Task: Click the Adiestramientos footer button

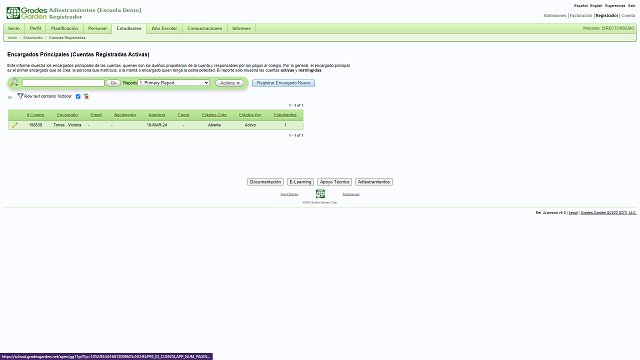Action: 374,182
